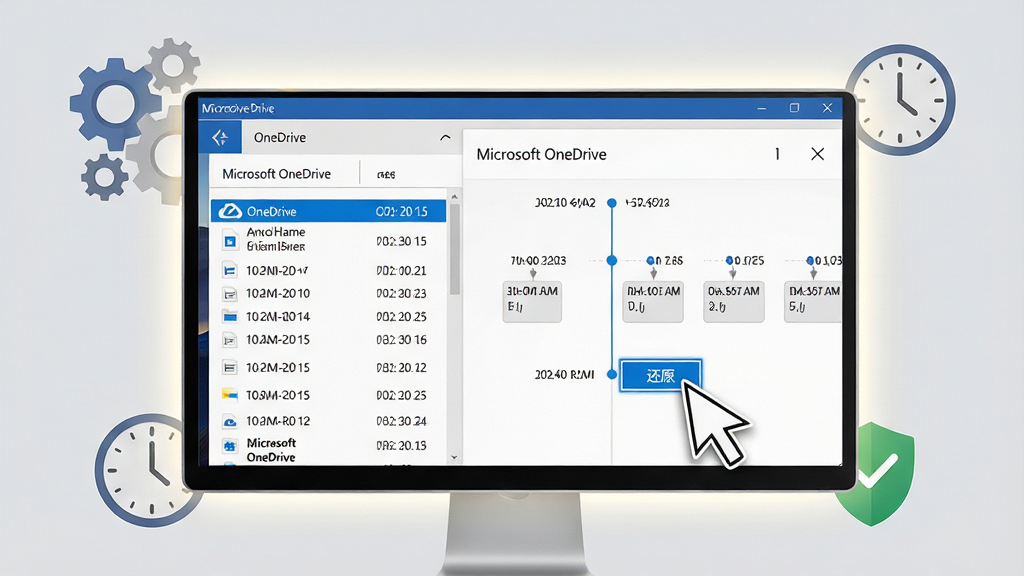
Task: Click the cloud file icon beside 102M-R012
Action: pyautogui.click(x=230, y=421)
